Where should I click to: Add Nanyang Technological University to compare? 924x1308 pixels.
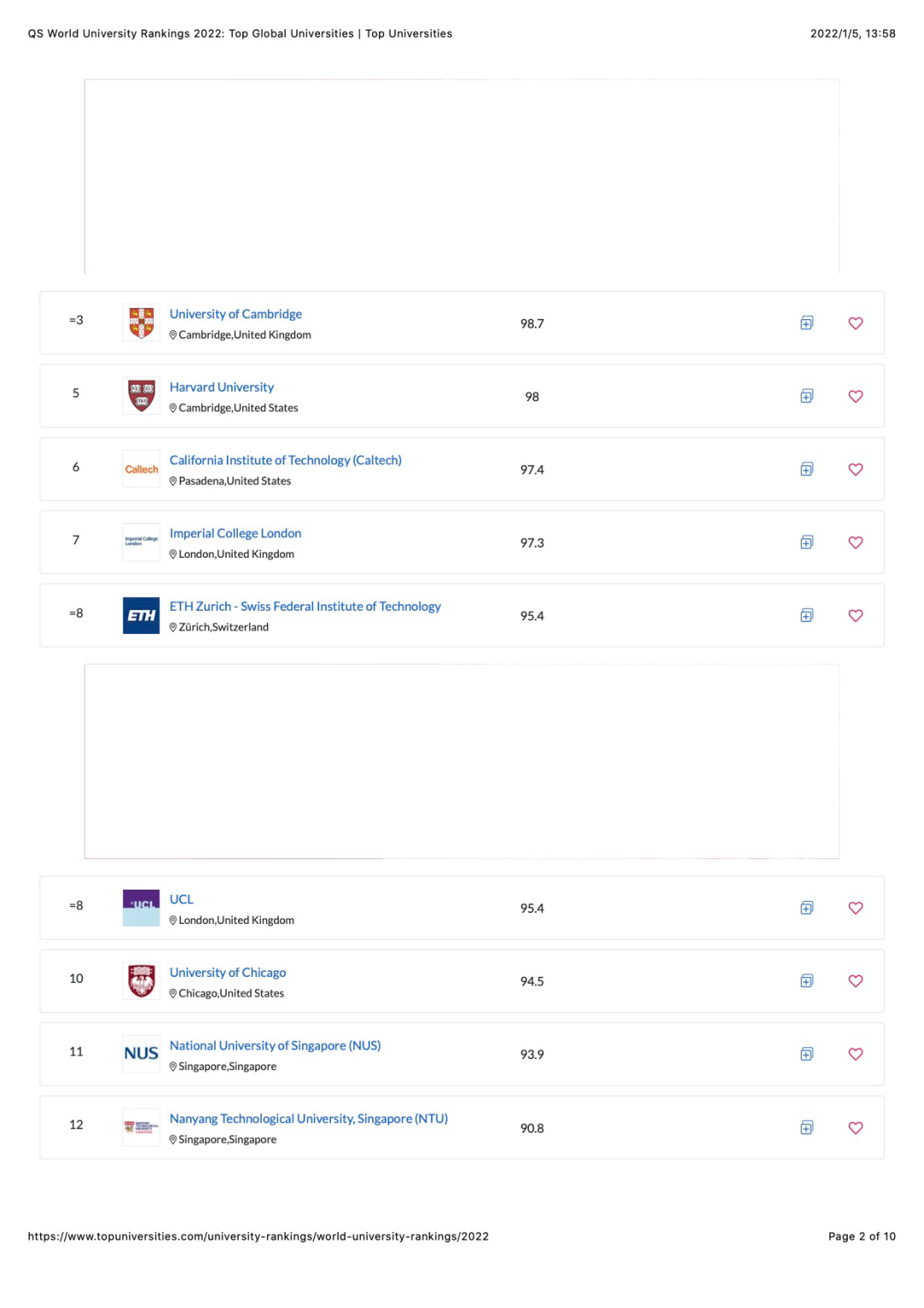(806, 1127)
